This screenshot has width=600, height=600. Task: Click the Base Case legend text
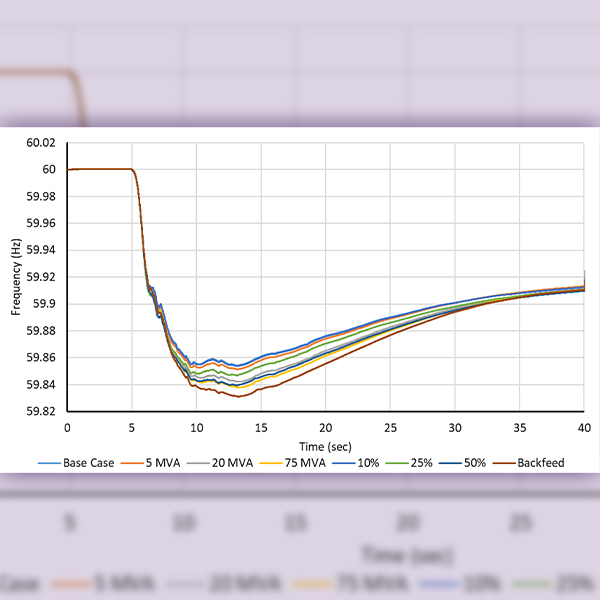tap(90, 463)
